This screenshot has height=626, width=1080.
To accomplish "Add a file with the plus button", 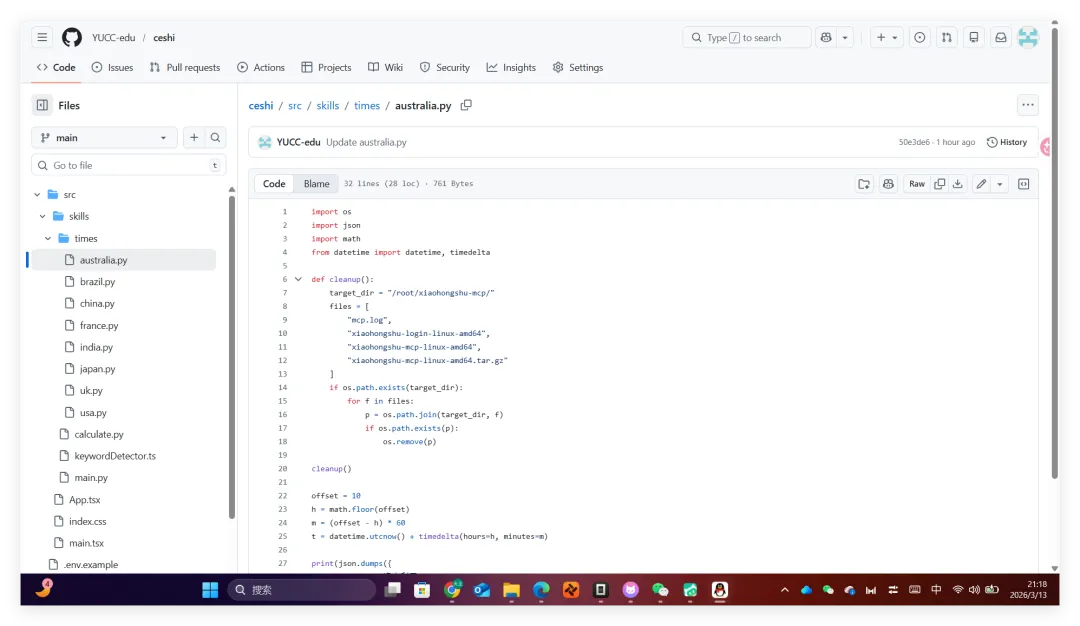I will tap(194, 138).
